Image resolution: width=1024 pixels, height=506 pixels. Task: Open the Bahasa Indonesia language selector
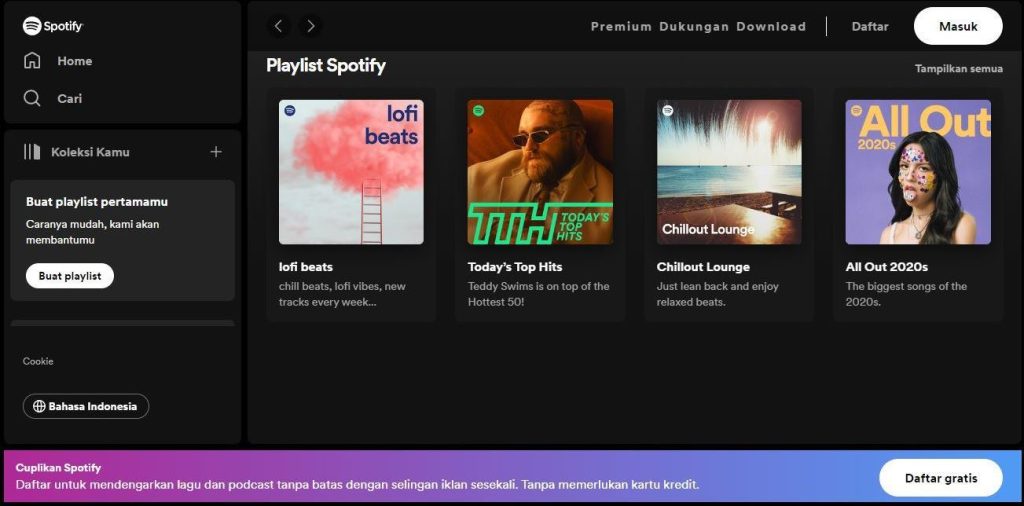pos(86,406)
